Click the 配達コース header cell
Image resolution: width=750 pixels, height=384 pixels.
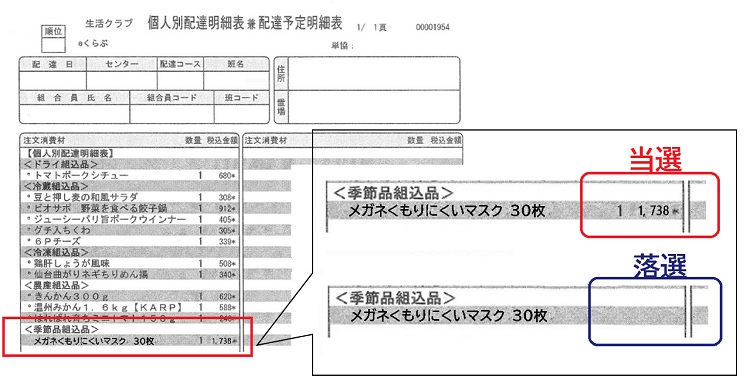(180, 64)
